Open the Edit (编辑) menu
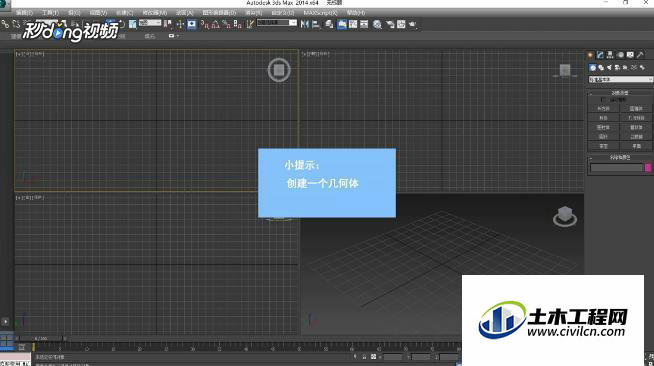This screenshot has height=366, width=654. 24,13
